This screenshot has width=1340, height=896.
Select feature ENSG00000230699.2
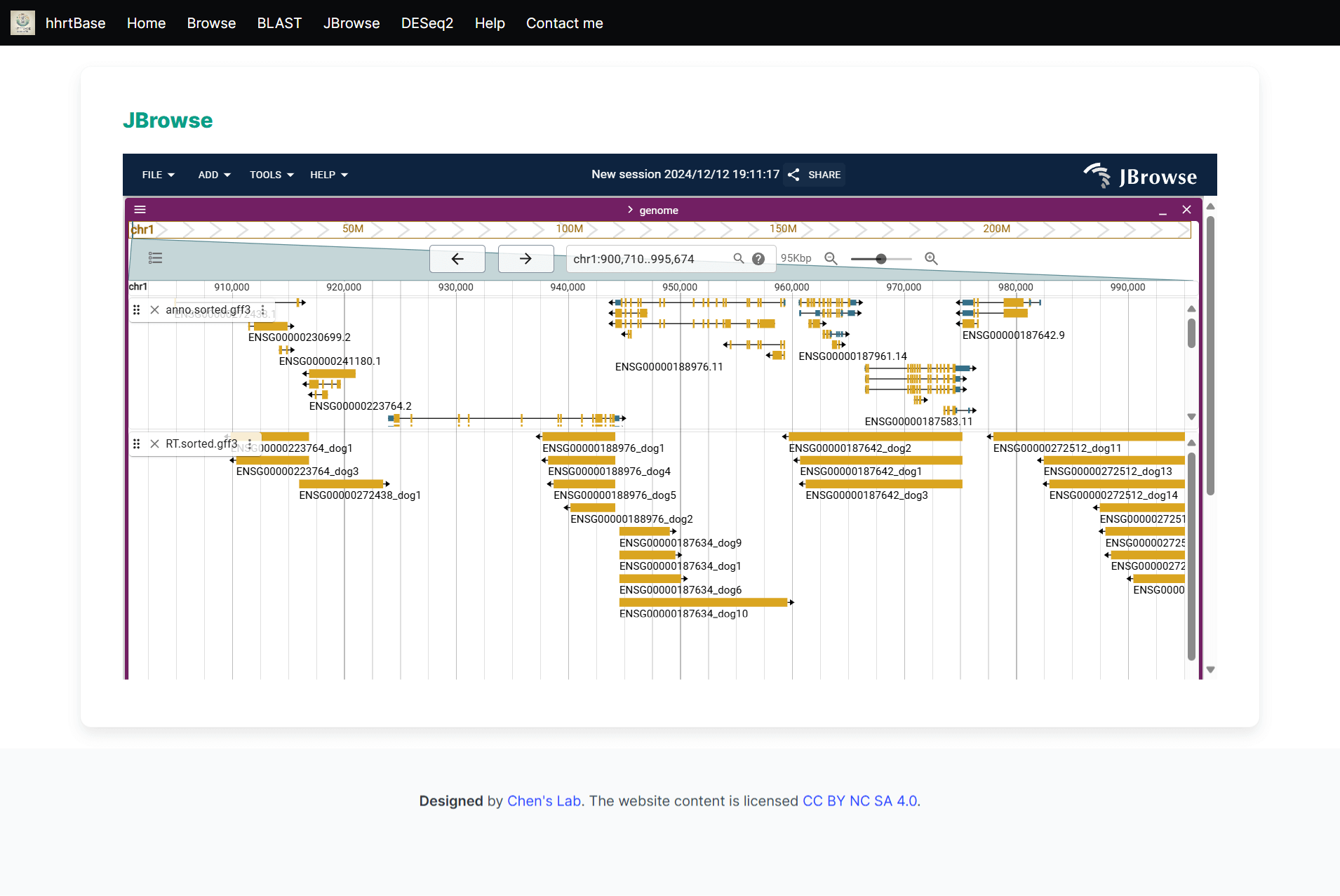pyautogui.click(x=300, y=337)
